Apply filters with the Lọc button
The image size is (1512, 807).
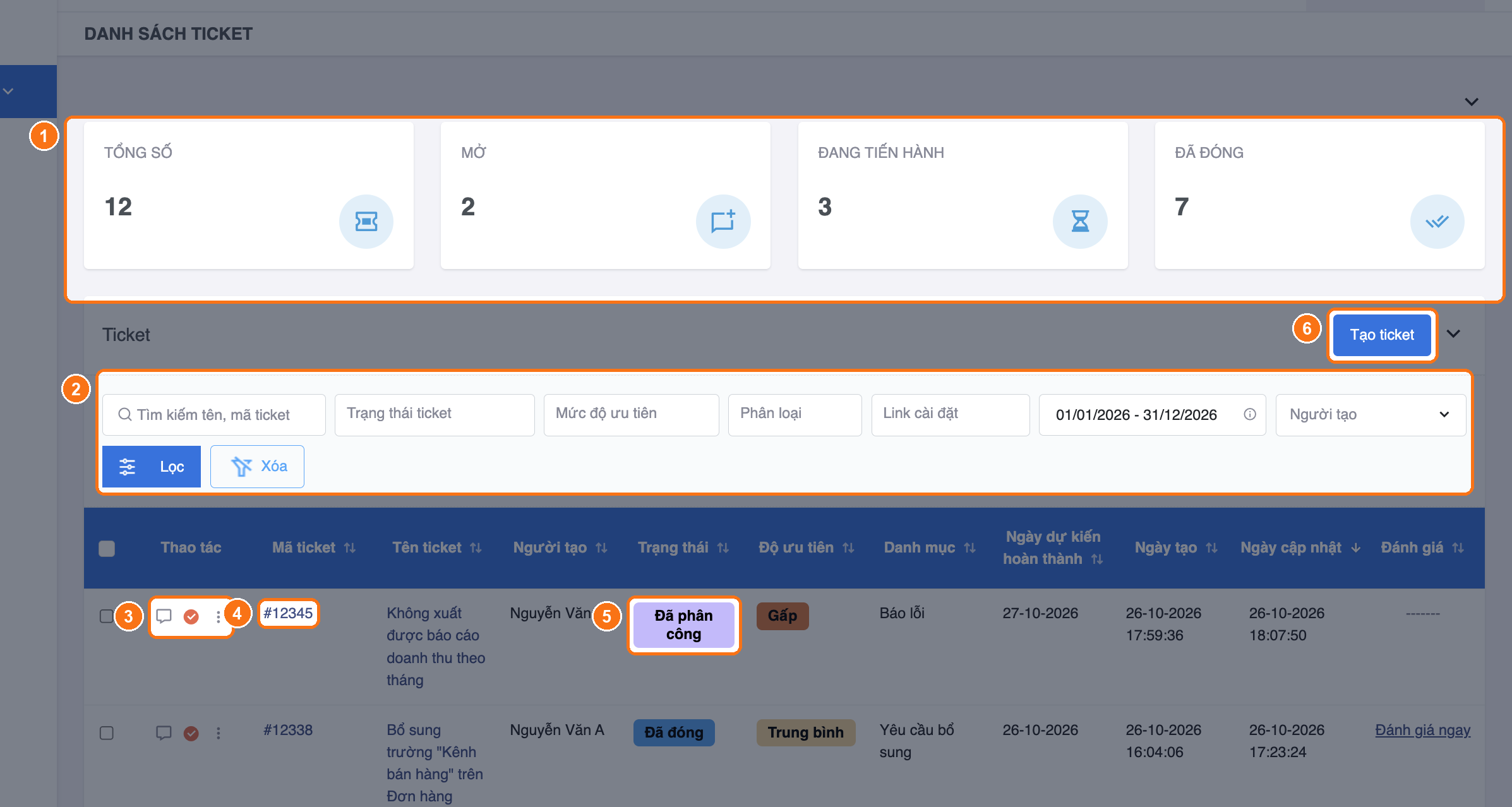(x=152, y=467)
